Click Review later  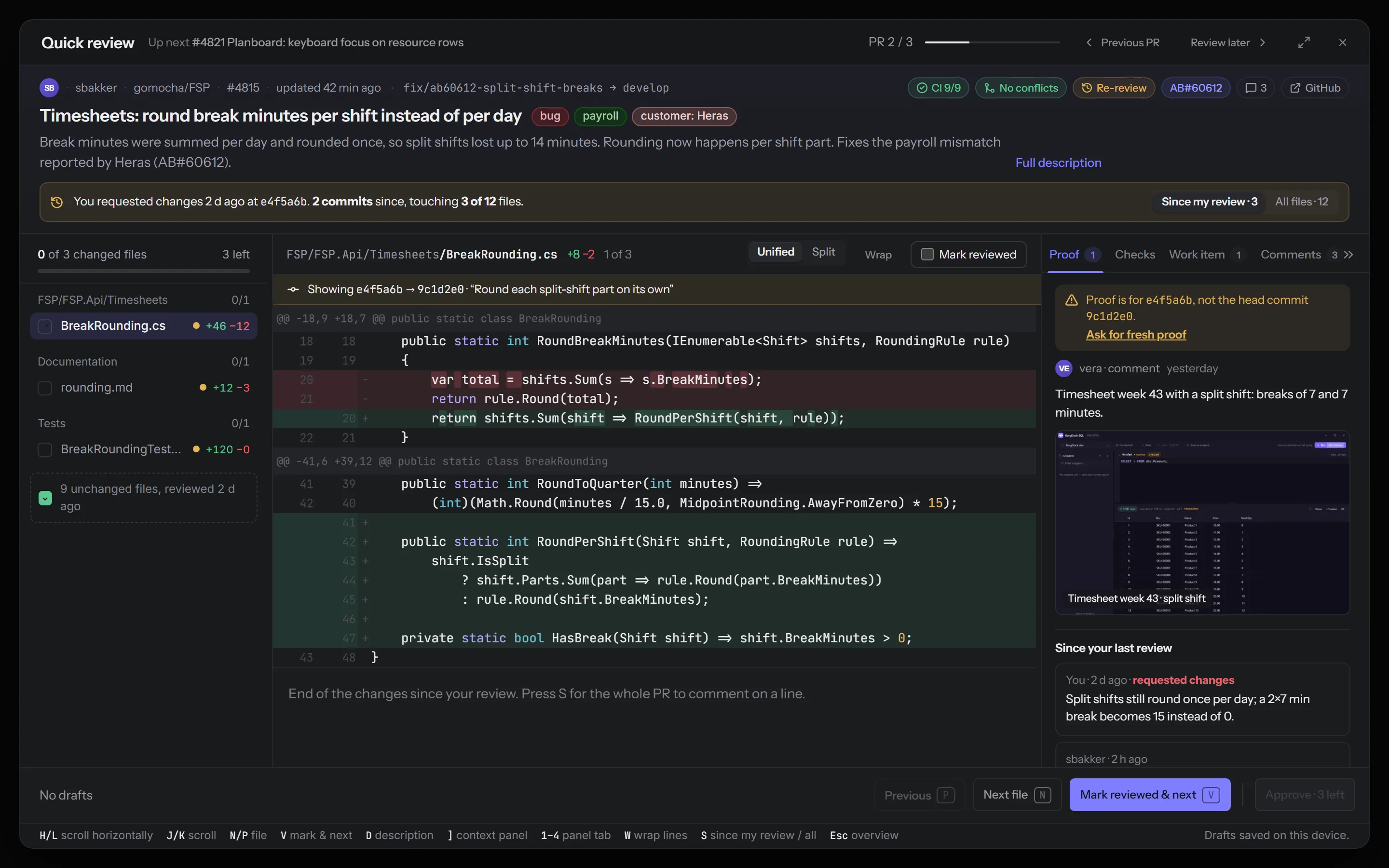coord(1228,42)
